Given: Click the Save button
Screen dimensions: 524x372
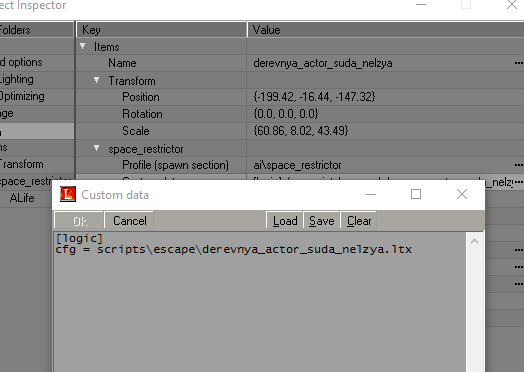Looking at the screenshot, I should (321, 221).
